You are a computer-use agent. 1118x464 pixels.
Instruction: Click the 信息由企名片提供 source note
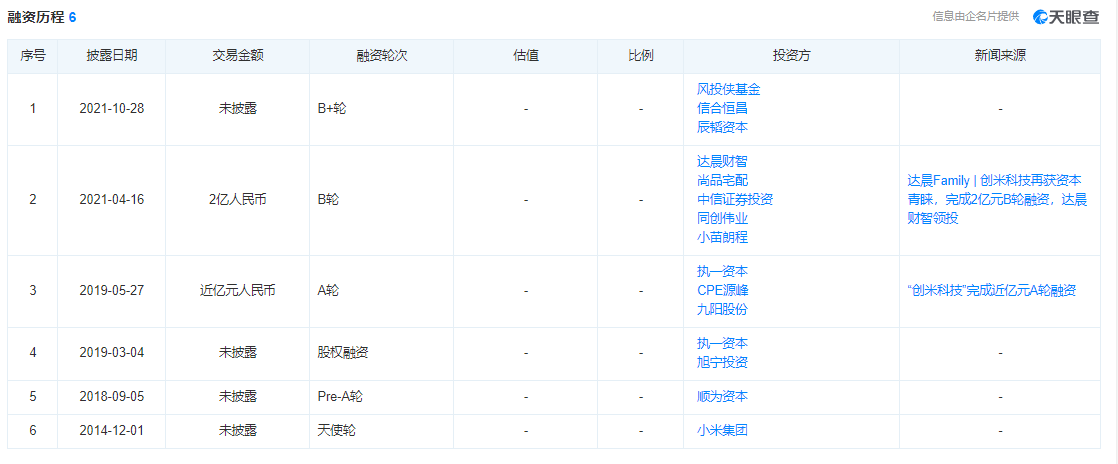pyautogui.click(x=976, y=16)
